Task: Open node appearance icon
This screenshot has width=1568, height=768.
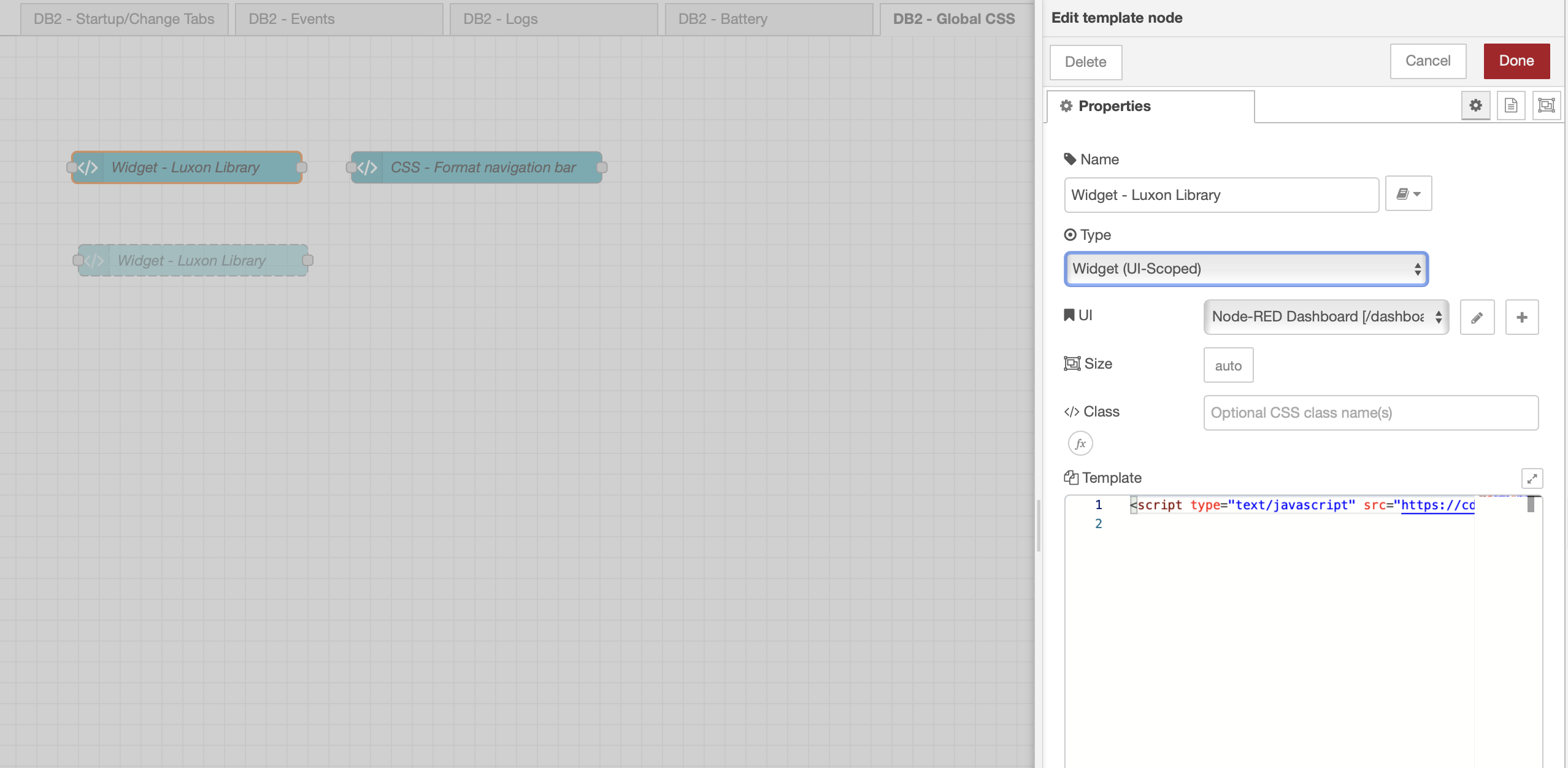Action: [1546, 106]
